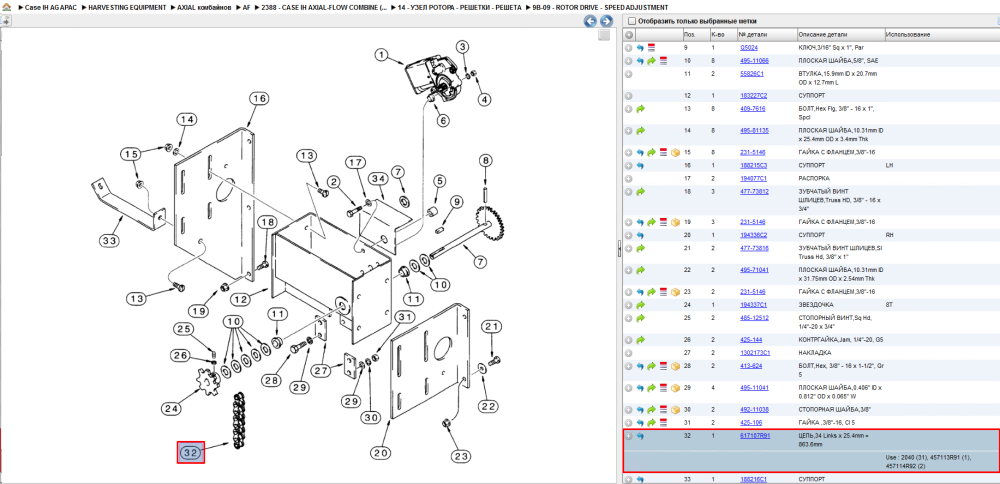Open 'HARVESTING EQUIPMENT' breadcrumb
This screenshot has width=1000, height=484.
127,7
